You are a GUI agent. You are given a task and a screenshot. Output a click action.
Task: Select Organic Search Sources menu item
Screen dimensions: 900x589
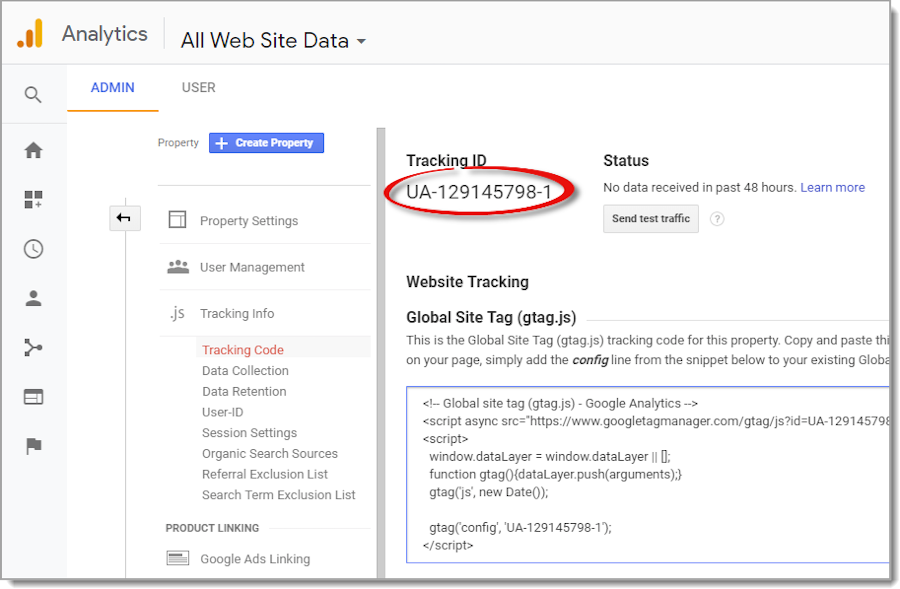tap(270, 453)
